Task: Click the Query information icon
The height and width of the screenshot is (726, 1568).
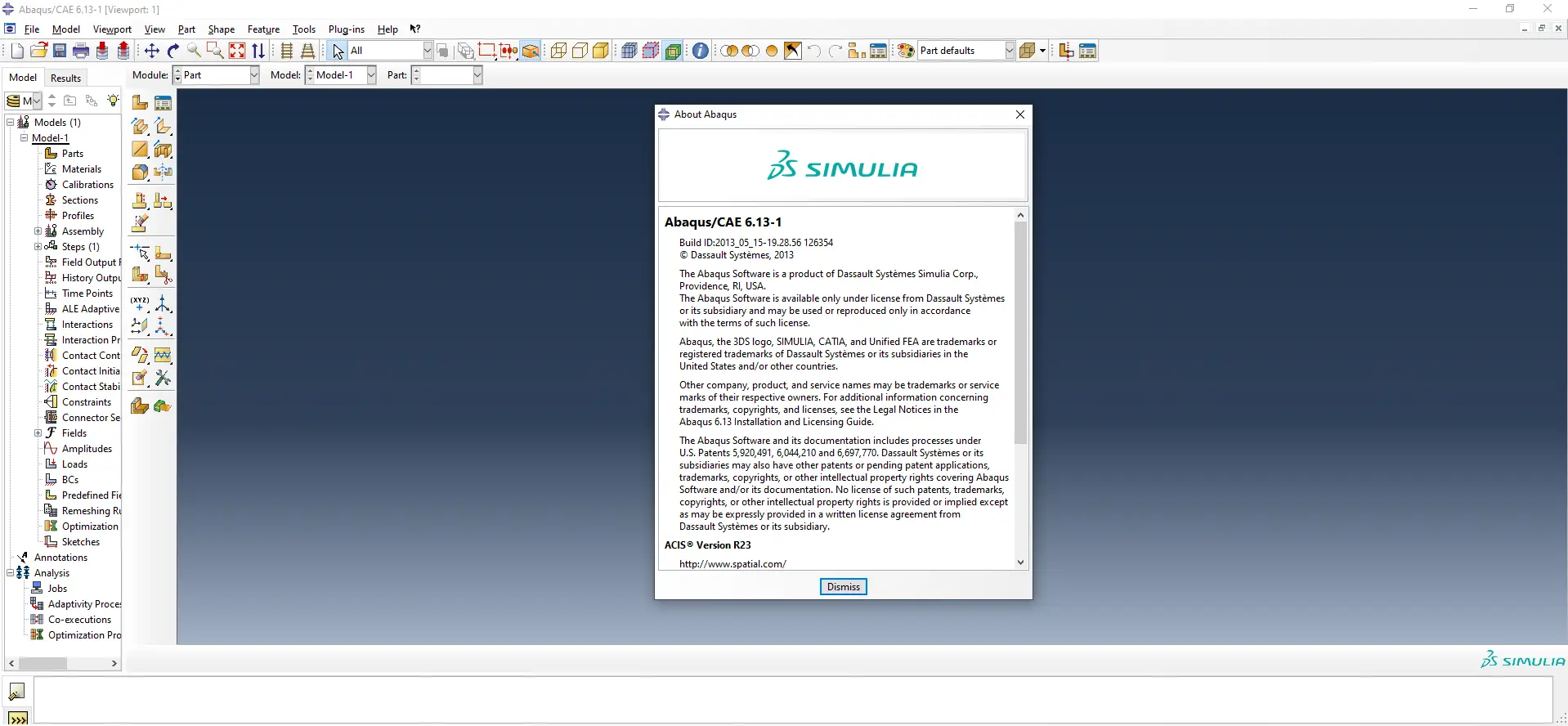Action: pos(701,51)
